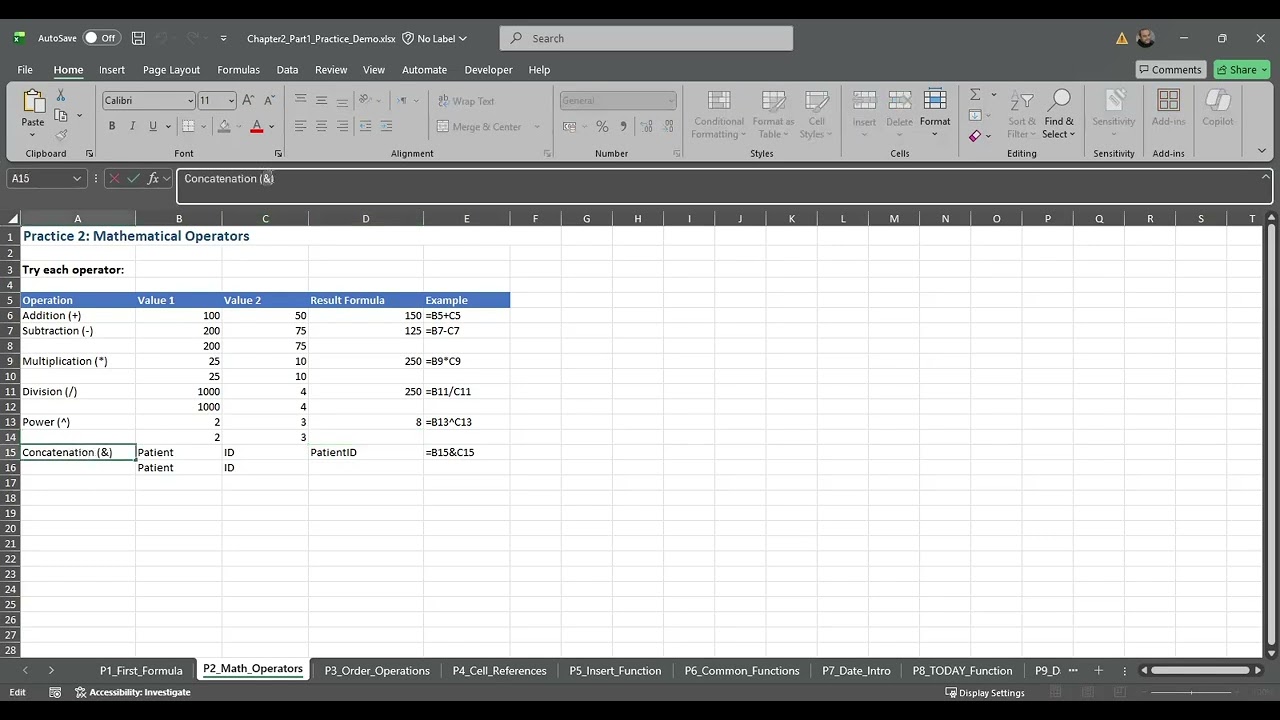1280x720 pixels.
Task: Click the Clear eraser icon
Action: tap(975, 136)
